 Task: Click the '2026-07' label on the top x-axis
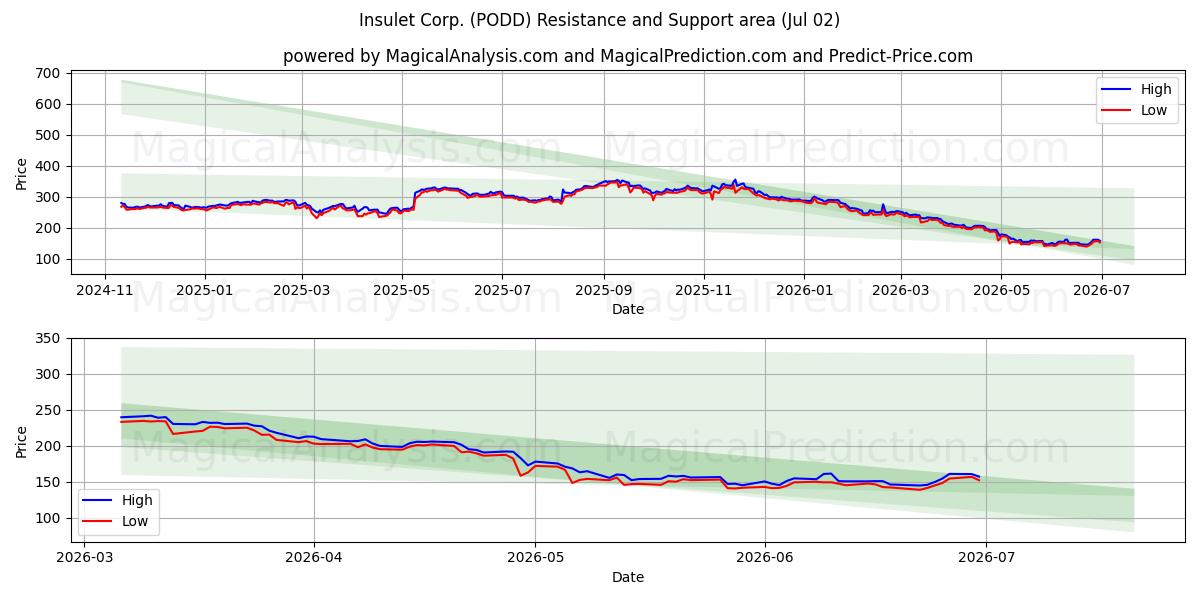click(1100, 291)
